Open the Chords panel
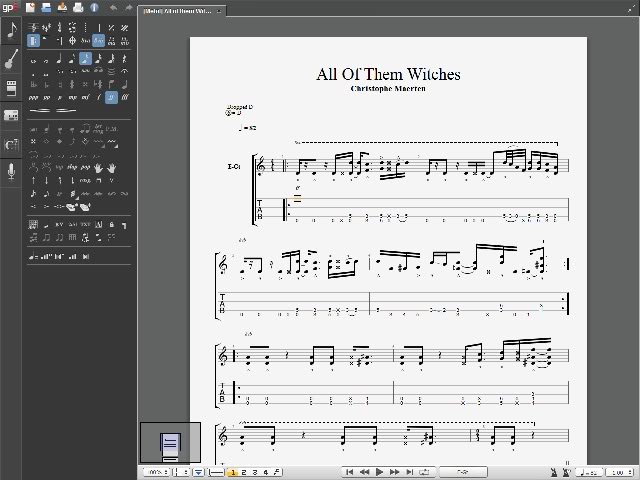Viewport: 640px width, 480px height. 11,144
